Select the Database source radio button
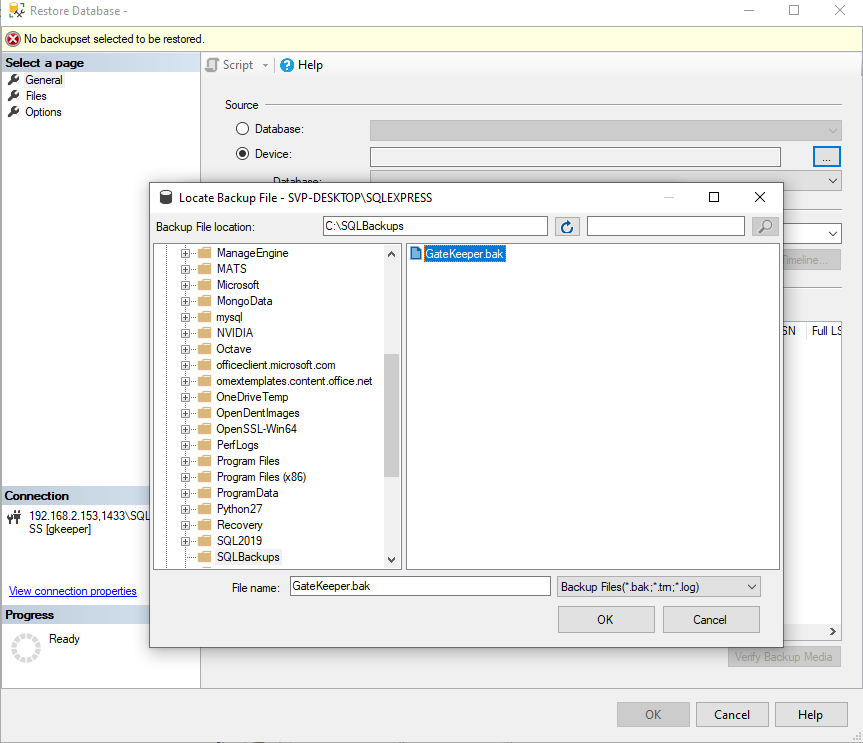Viewport: 863px width, 743px height. pos(242,128)
